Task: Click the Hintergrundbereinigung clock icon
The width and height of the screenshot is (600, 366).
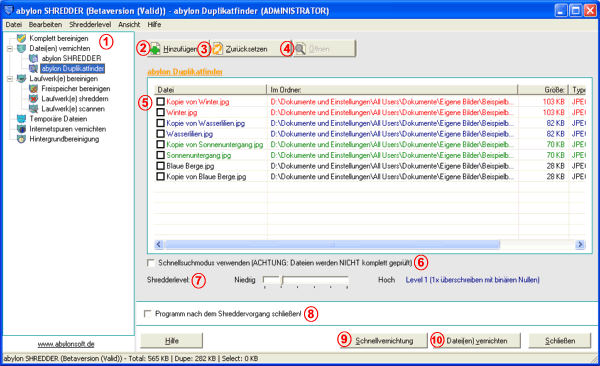Action: 21,139
